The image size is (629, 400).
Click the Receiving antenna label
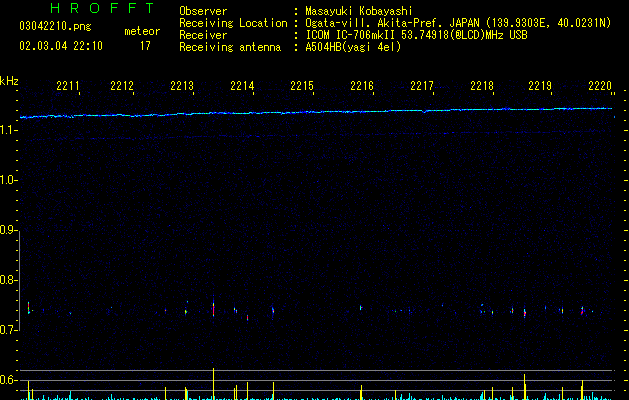(x=230, y=47)
